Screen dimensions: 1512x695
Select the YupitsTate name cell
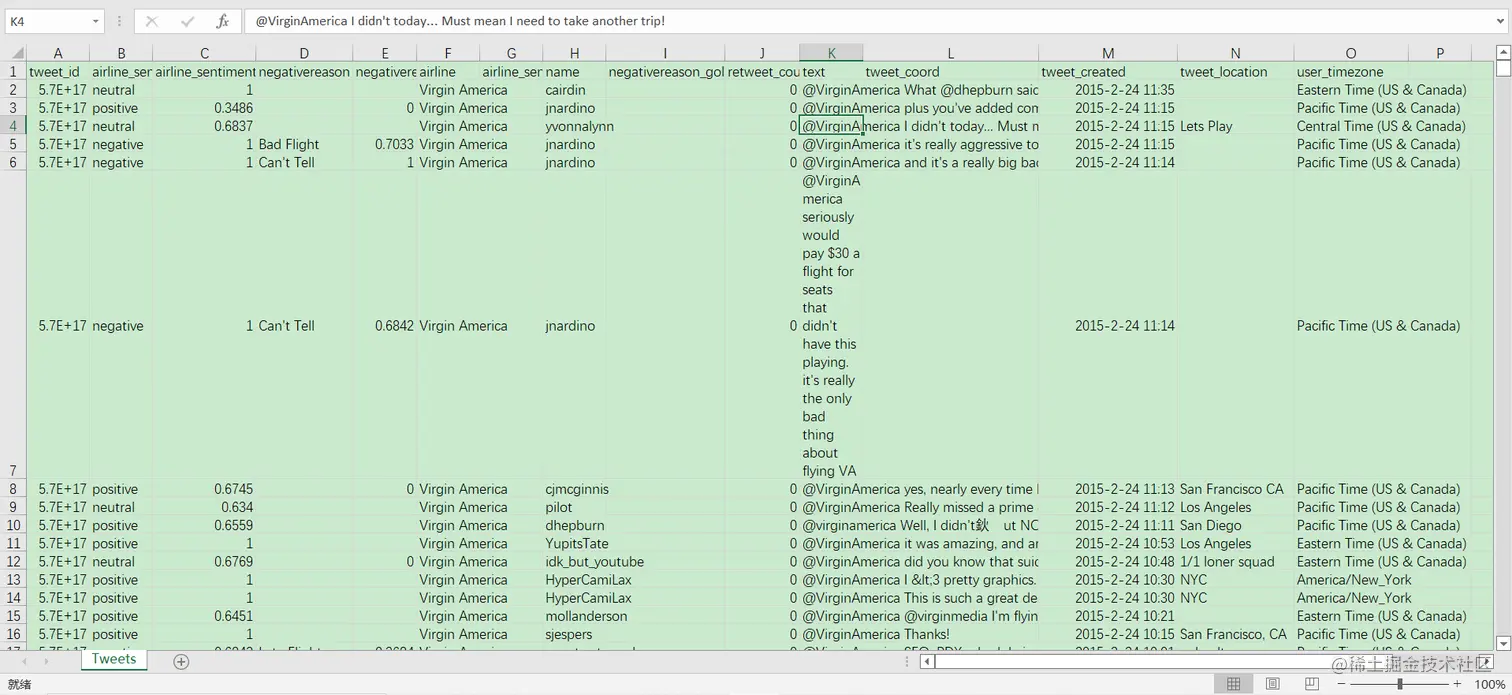[574, 544]
